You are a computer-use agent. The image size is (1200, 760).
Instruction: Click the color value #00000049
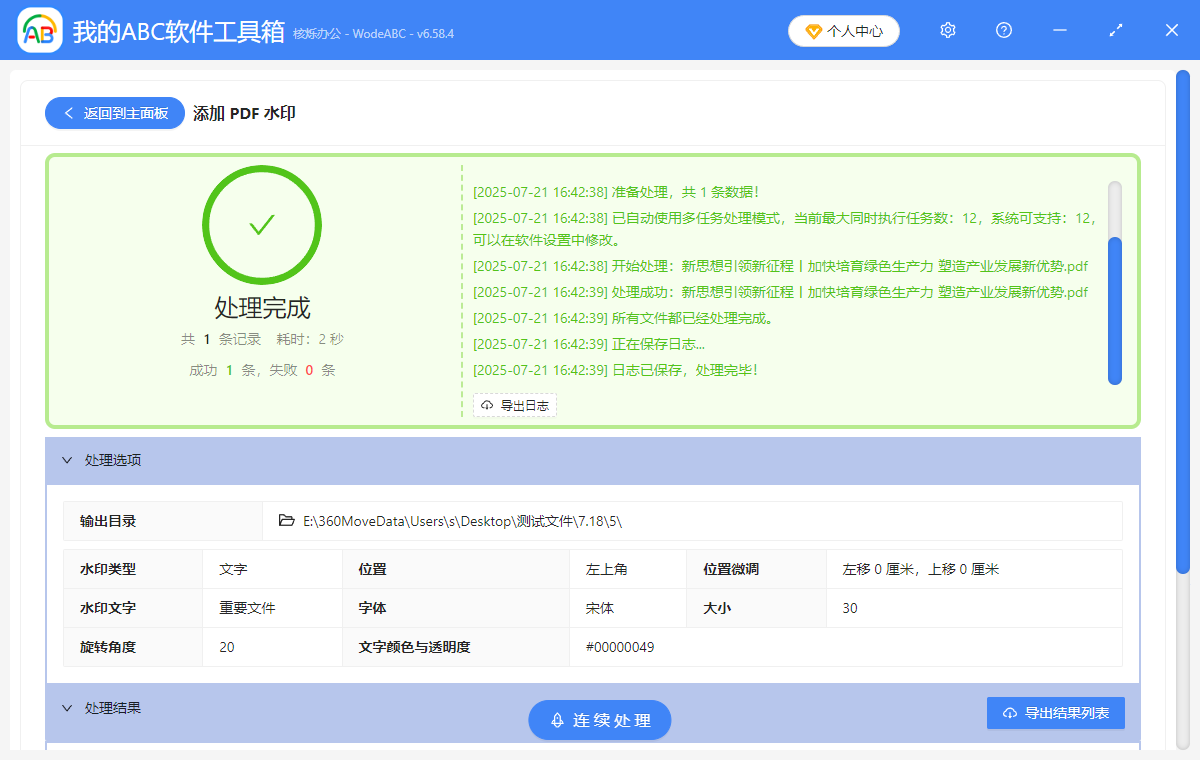[x=620, y=647]
